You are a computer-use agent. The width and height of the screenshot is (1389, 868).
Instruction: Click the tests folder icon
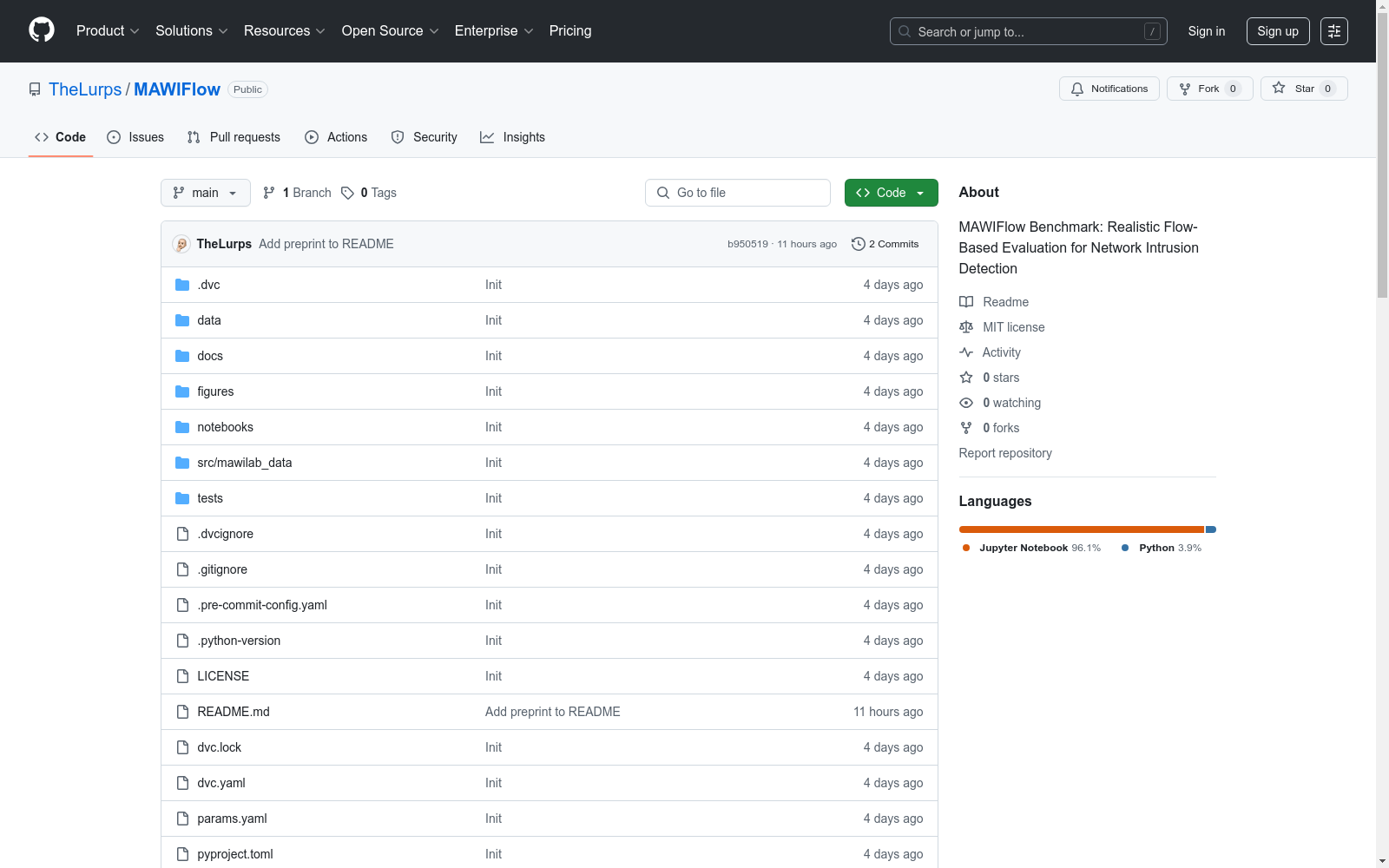(182, 498)
